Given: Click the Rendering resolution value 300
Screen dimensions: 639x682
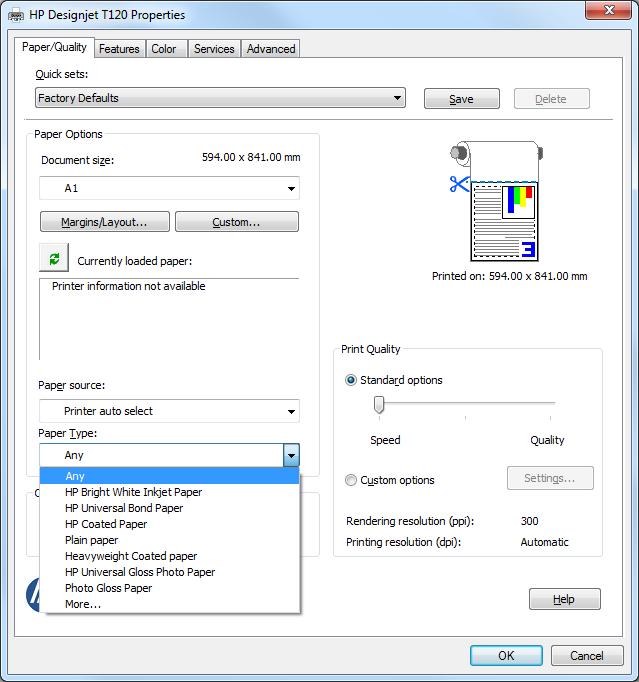Looking at the screenshot, I should [529, 521].
